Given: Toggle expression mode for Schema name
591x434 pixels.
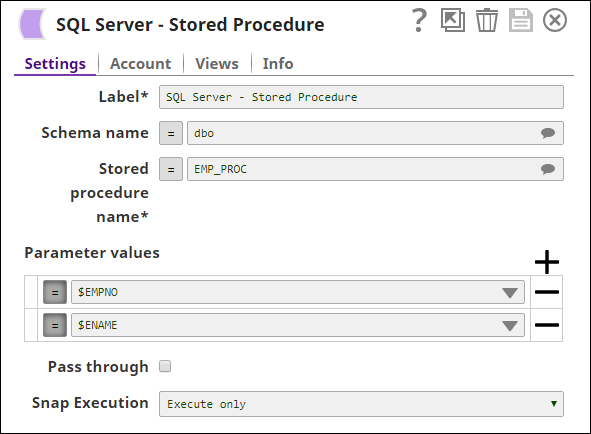Looking at the screenshot, I should click(x=171, y=133).
